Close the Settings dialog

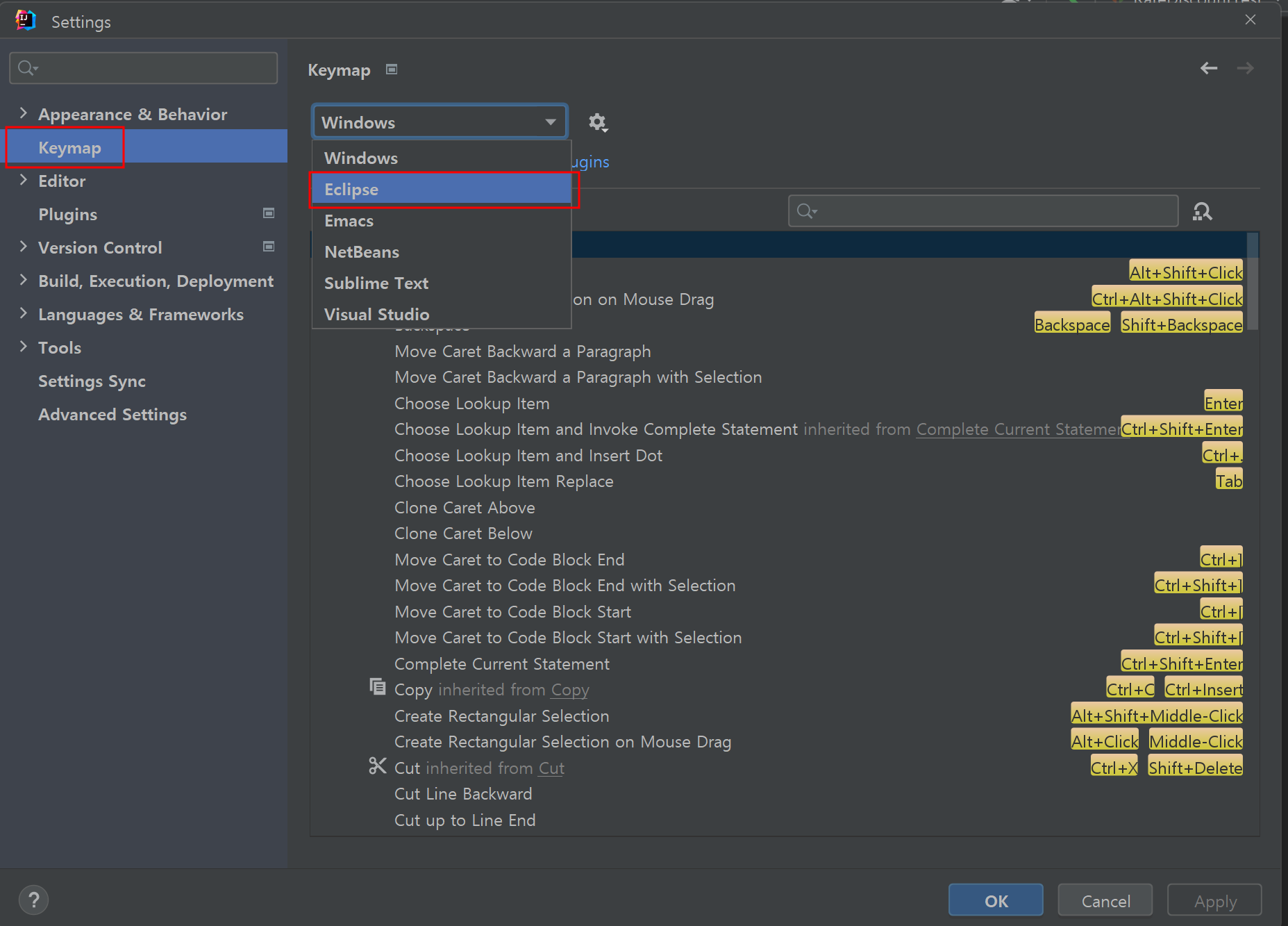click(x=1251, y=19)
